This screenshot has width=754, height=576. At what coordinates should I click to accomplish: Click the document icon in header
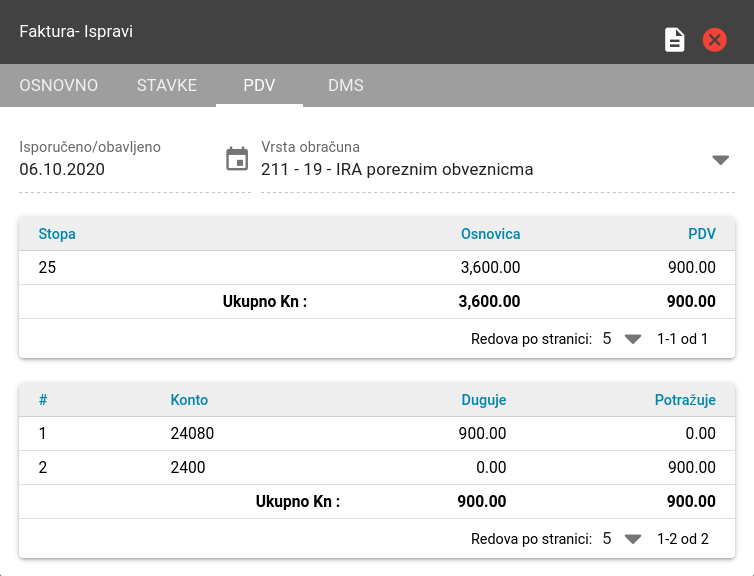[674, 40]
